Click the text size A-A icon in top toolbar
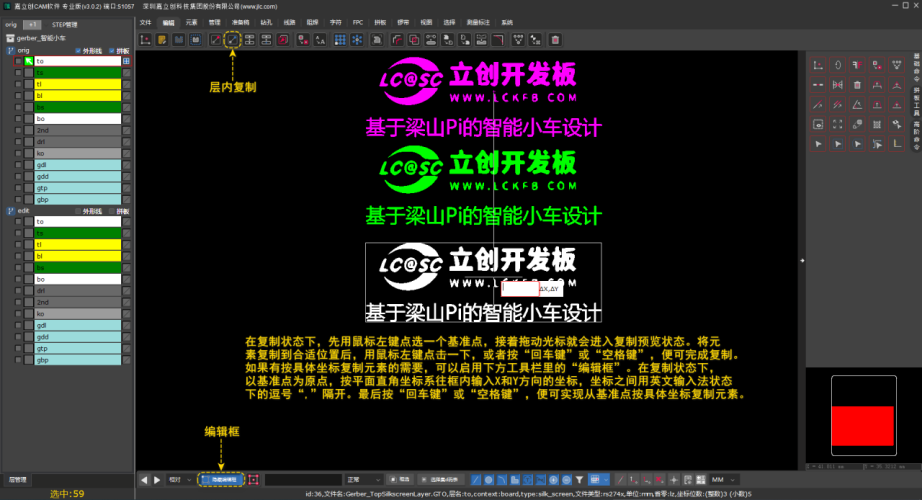The height and width of the screenshot is (500, 922). [x=320, y=40]
